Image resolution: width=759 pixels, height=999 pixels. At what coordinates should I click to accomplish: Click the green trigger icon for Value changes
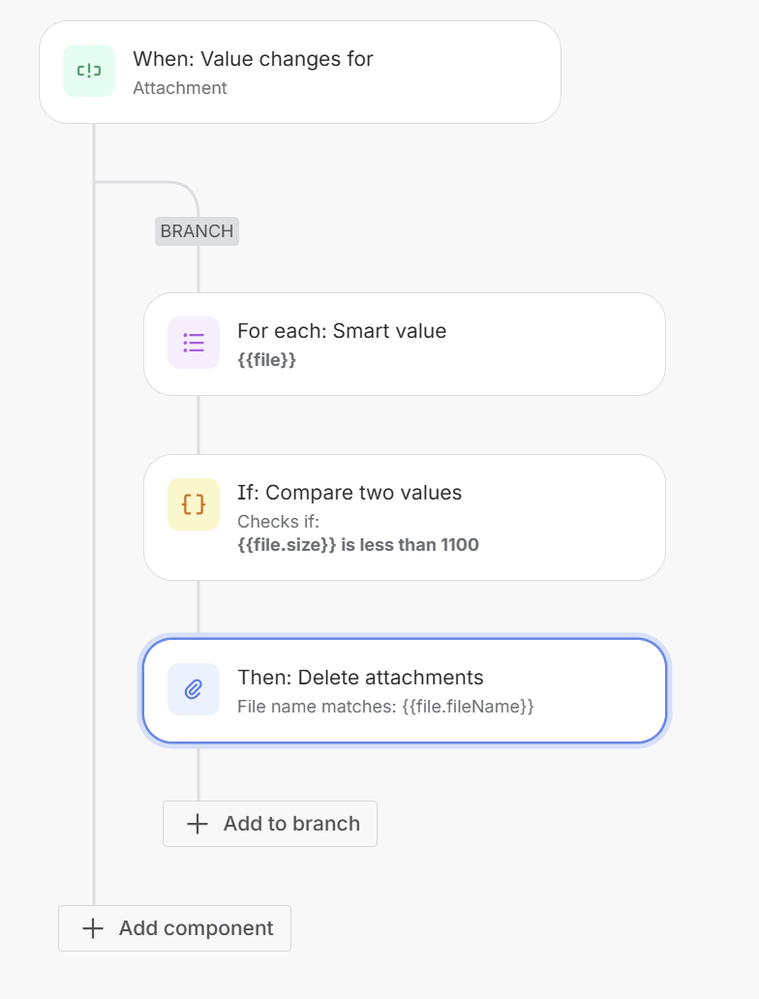(89, 71)
